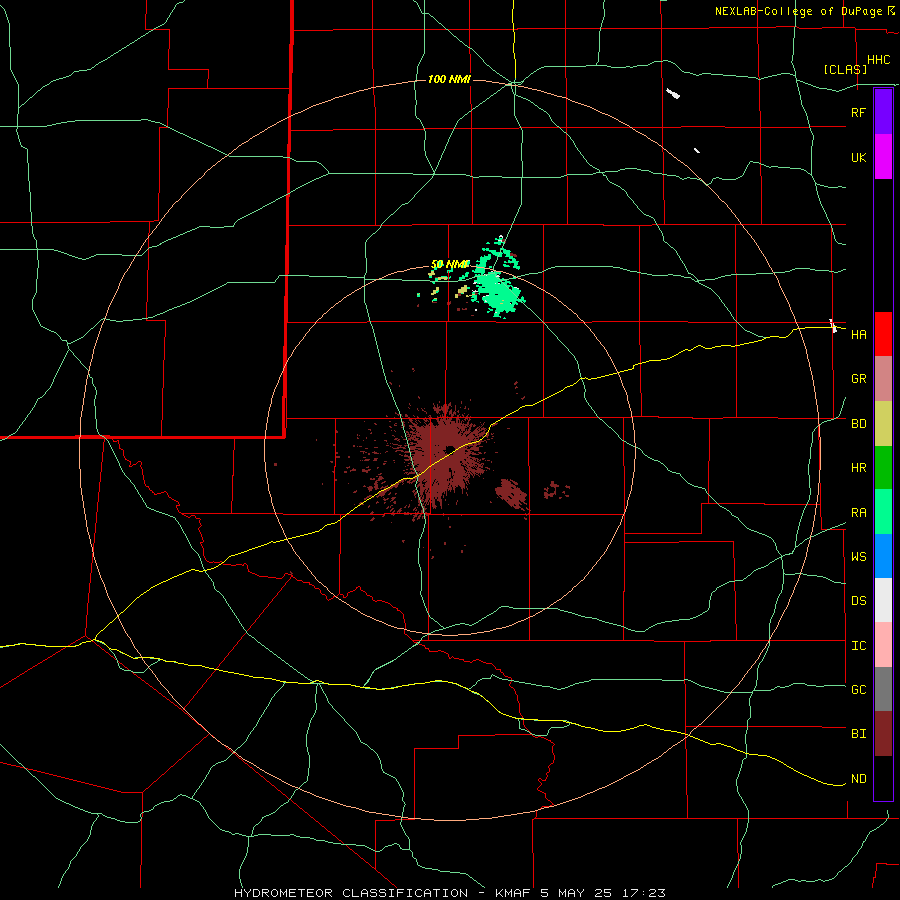Click the 100 NMI range ring label
The image size is (900, 900).
pyautogui.click(x=449, y=79)
